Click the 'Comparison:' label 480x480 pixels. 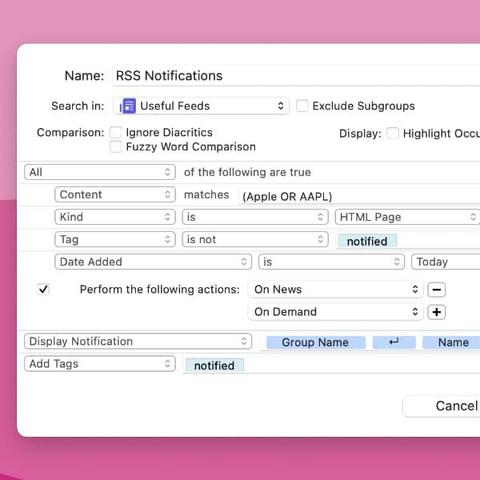70,132
